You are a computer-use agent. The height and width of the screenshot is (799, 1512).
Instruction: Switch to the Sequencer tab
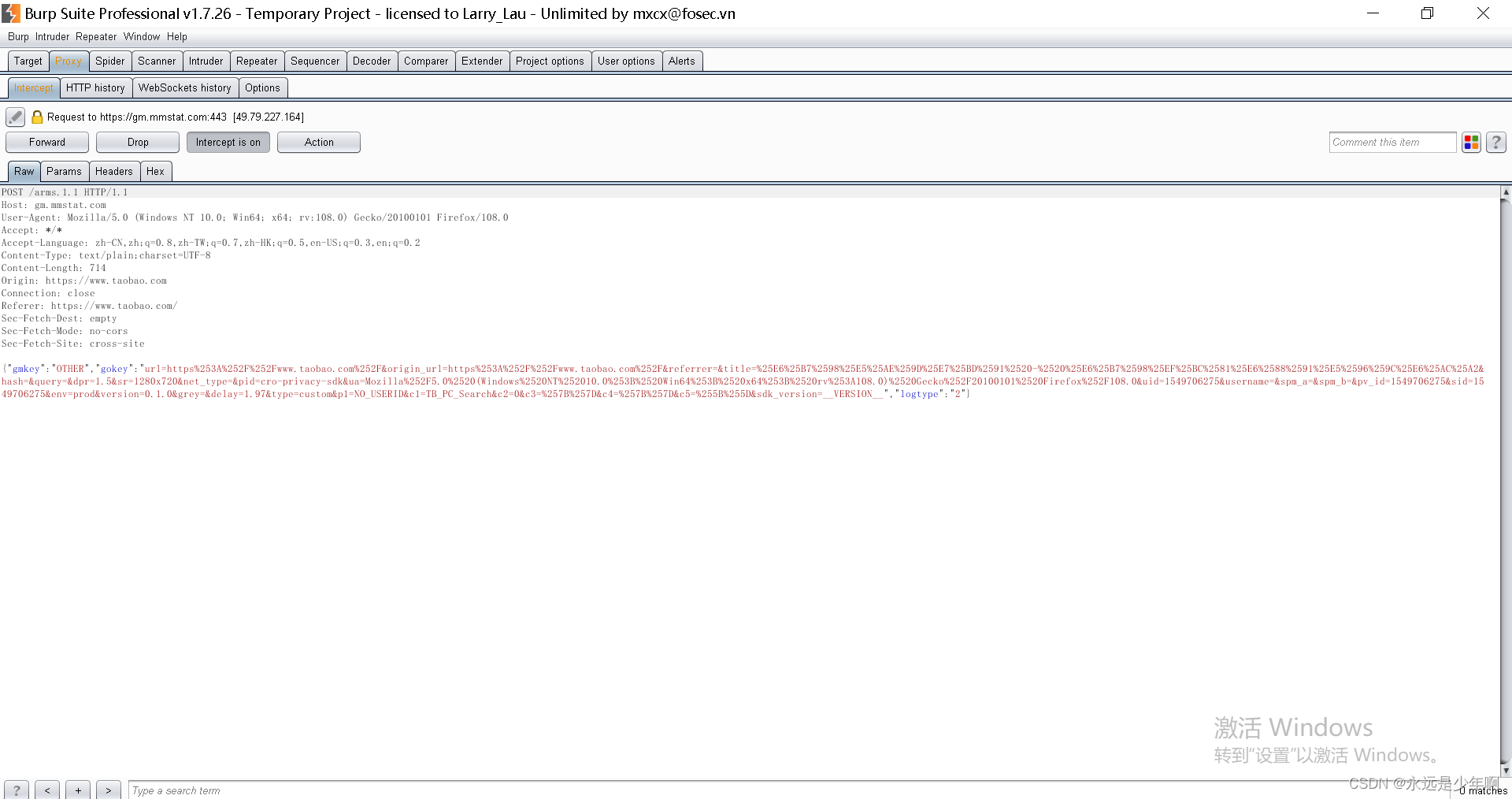pyautogui.click(x=315, y=61)
